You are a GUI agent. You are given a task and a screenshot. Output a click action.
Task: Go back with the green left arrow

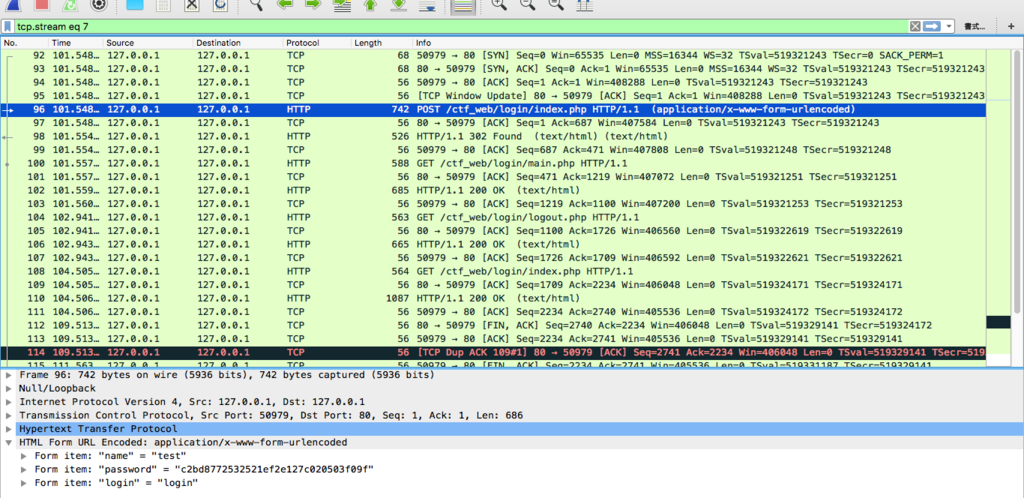[x=285, y=5]
